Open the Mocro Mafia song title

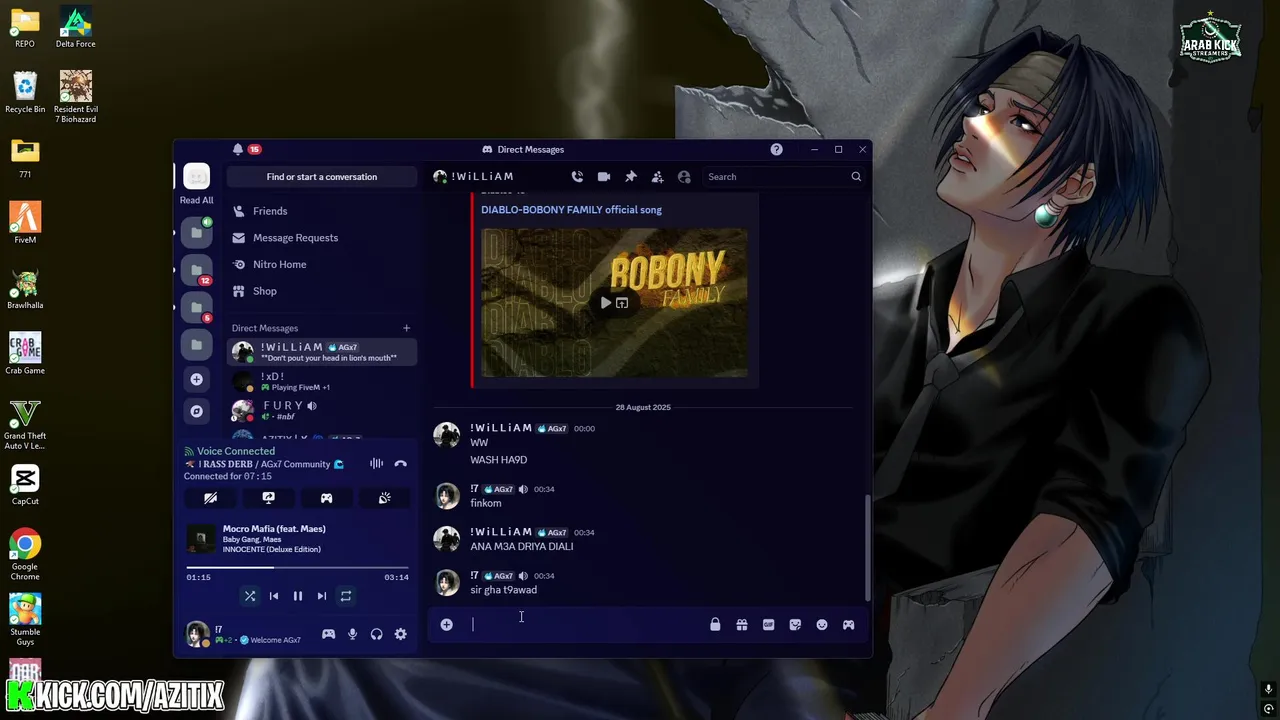(274, 529)
